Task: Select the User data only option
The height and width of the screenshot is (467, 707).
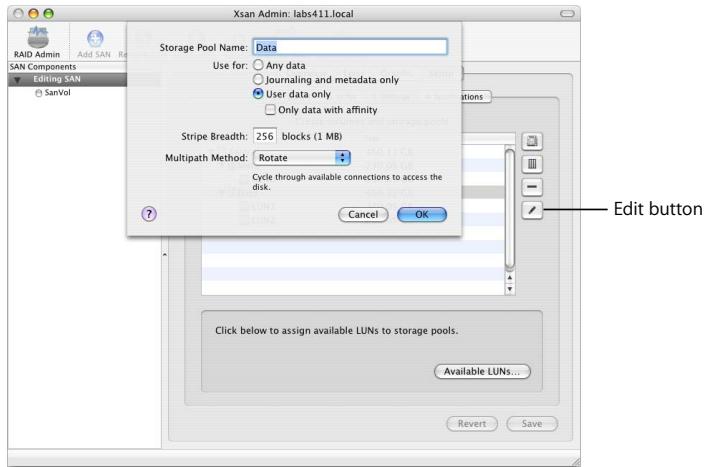Action: [258, 94]
